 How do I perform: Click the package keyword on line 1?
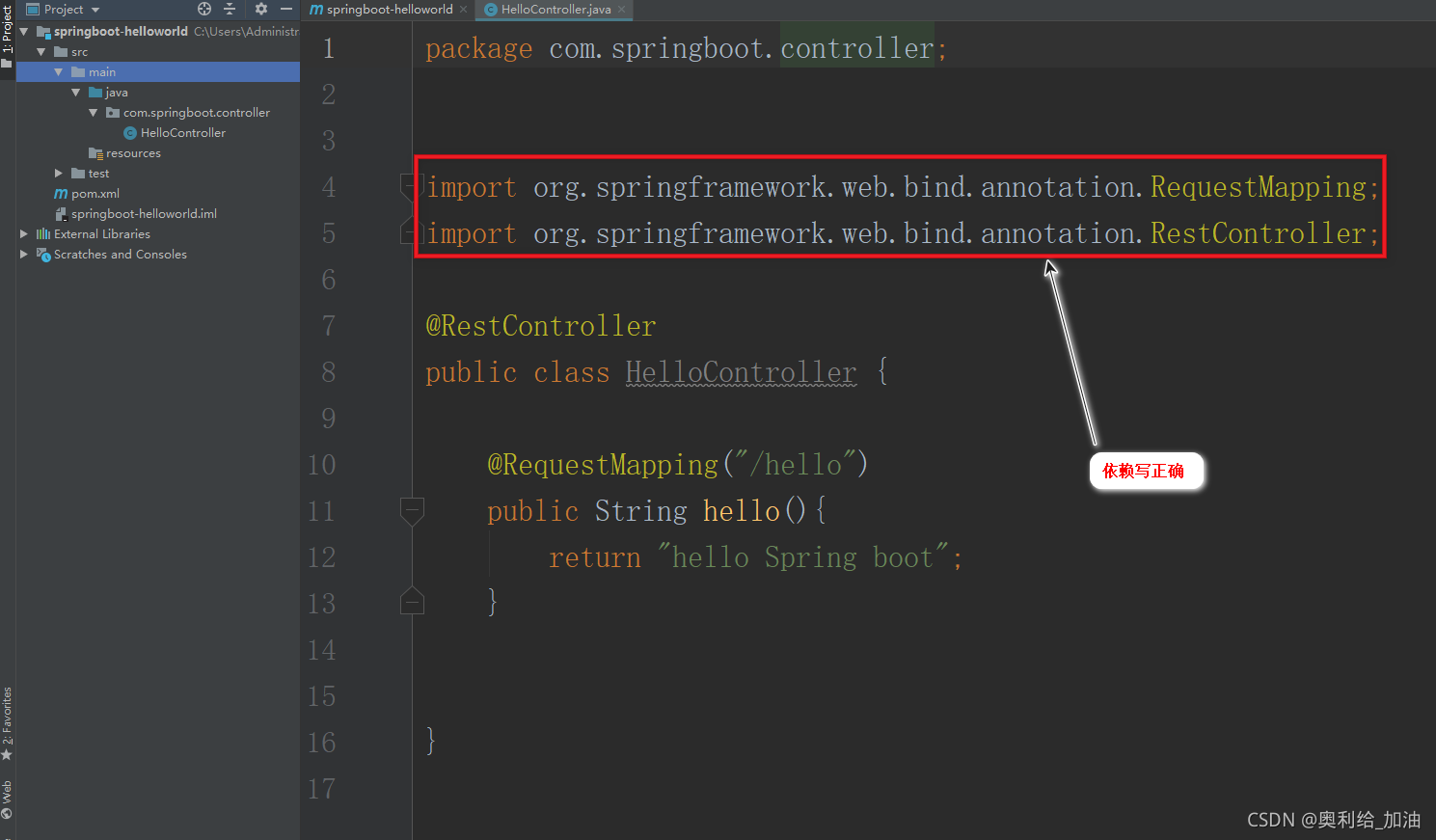pos(479,48)
